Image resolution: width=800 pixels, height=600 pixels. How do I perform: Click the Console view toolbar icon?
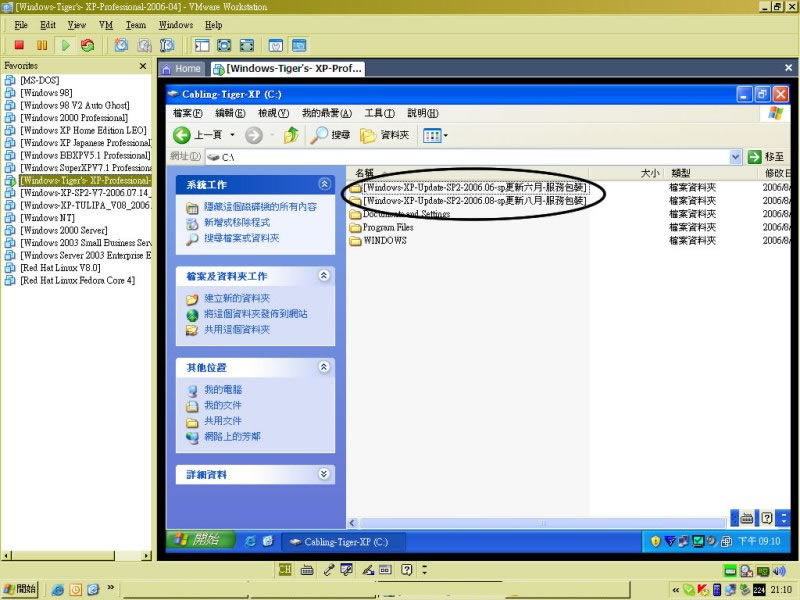pos(299,45)
